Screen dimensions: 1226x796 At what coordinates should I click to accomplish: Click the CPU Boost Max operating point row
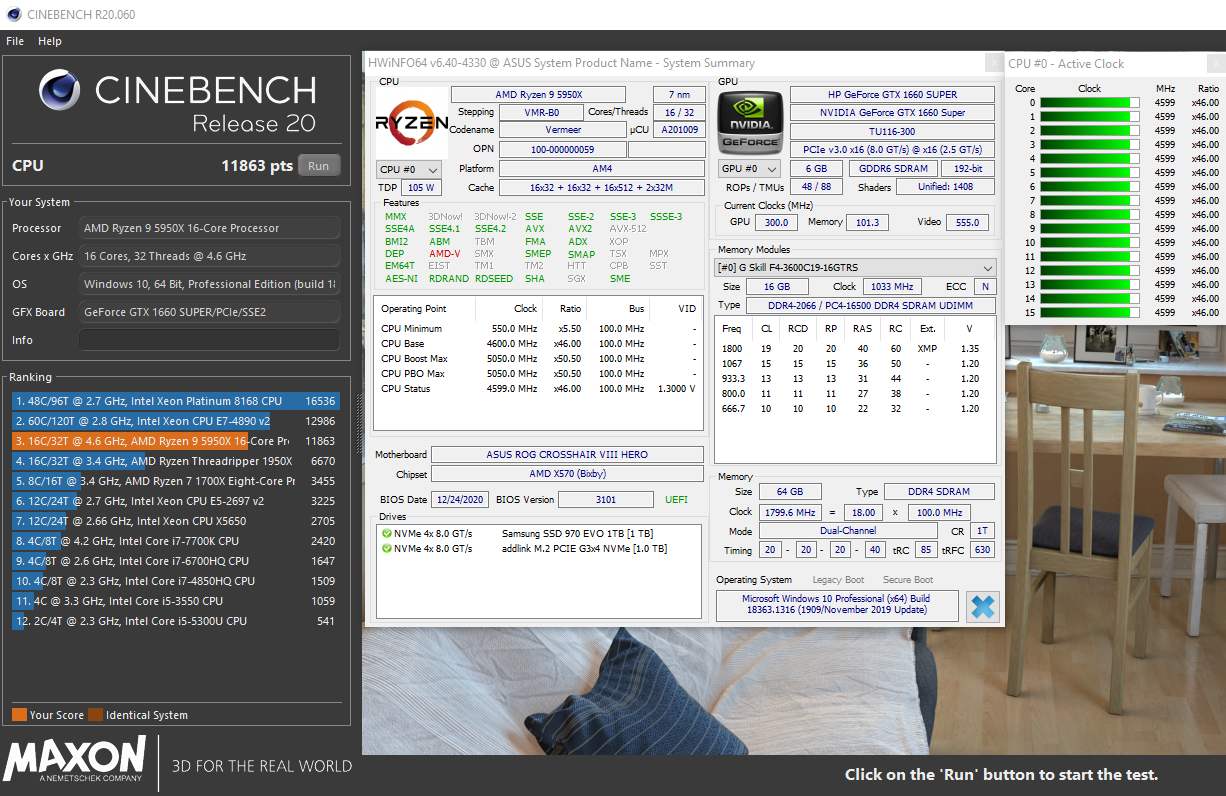point(539,359)
